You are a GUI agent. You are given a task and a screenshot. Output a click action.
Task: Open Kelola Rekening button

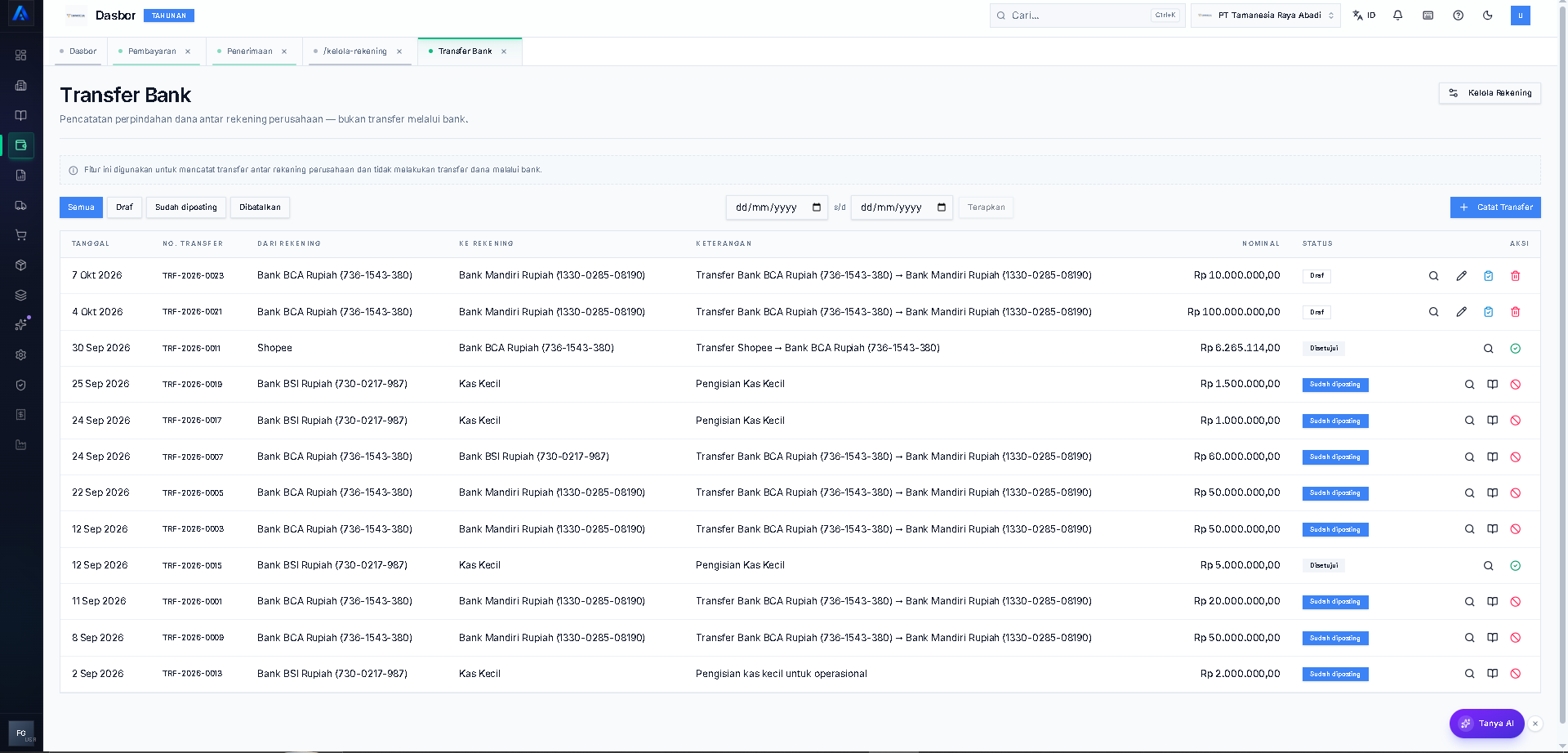[x=1490, y=93]
